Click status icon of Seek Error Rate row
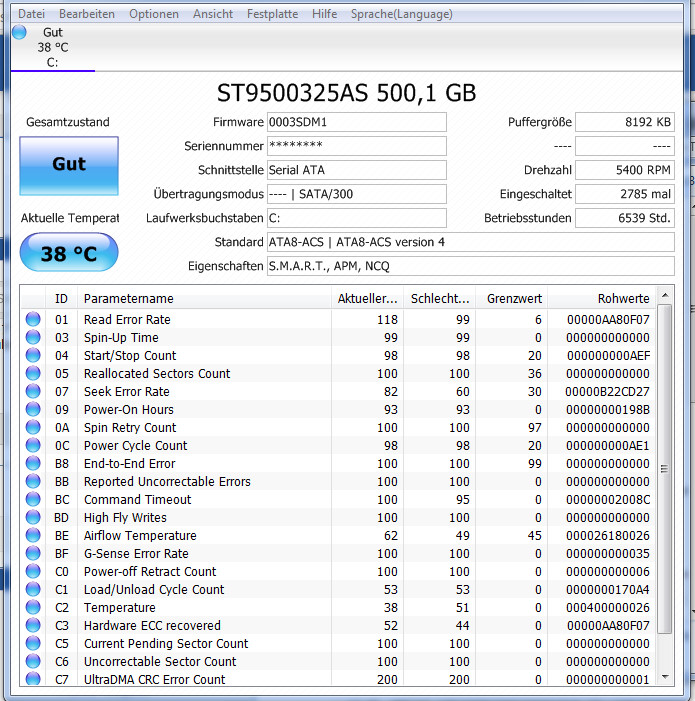Image resolution: width=695 pixels, height=701 pixels. click(33, 391)
